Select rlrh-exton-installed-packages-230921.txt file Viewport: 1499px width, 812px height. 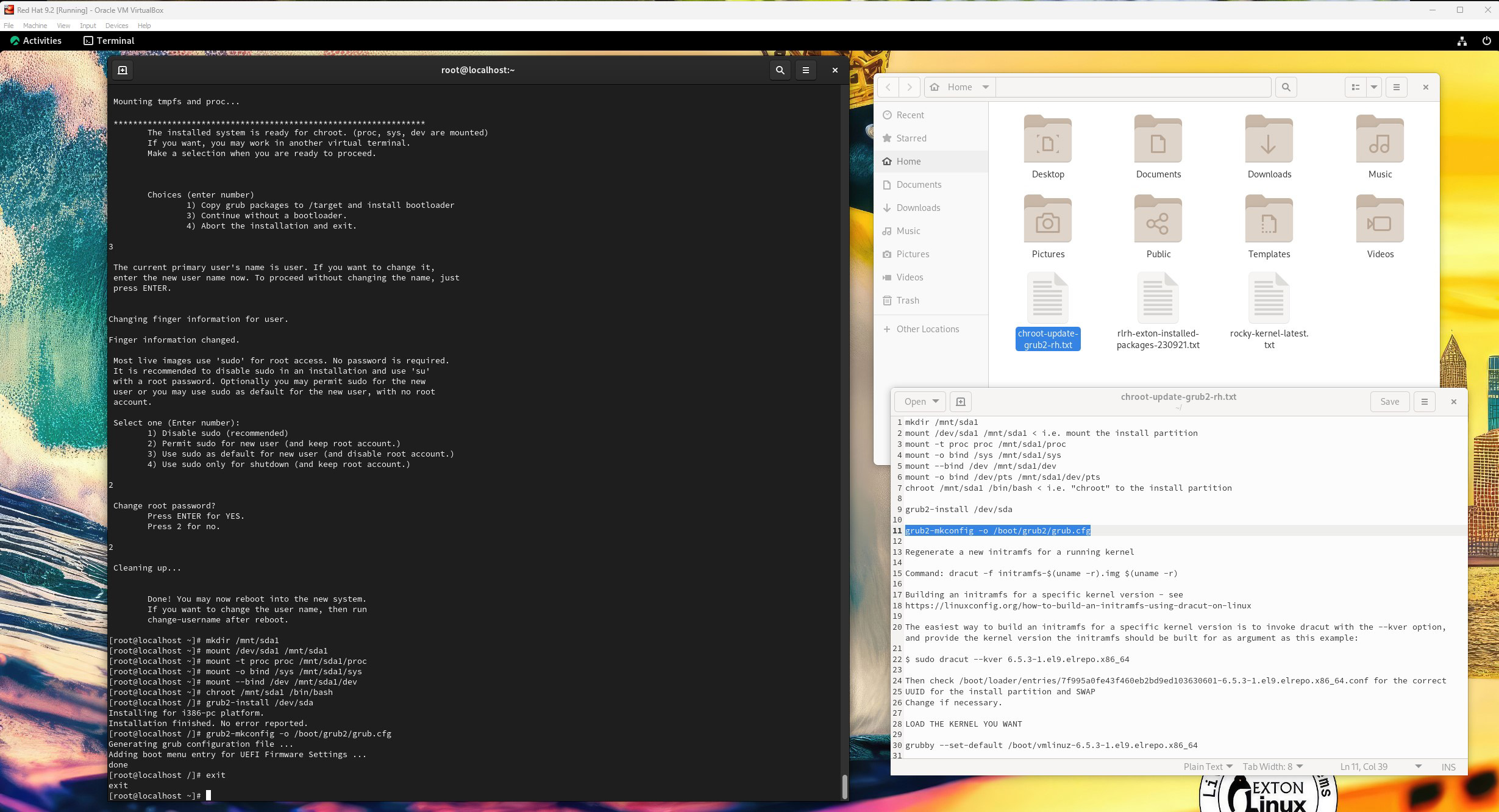pyautogui.click(x=1158, y=312)
